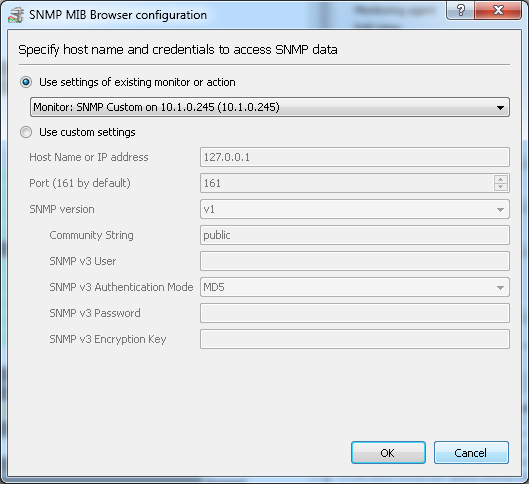Close the SNMP MIB Browser configuration window

pos(498,10)
